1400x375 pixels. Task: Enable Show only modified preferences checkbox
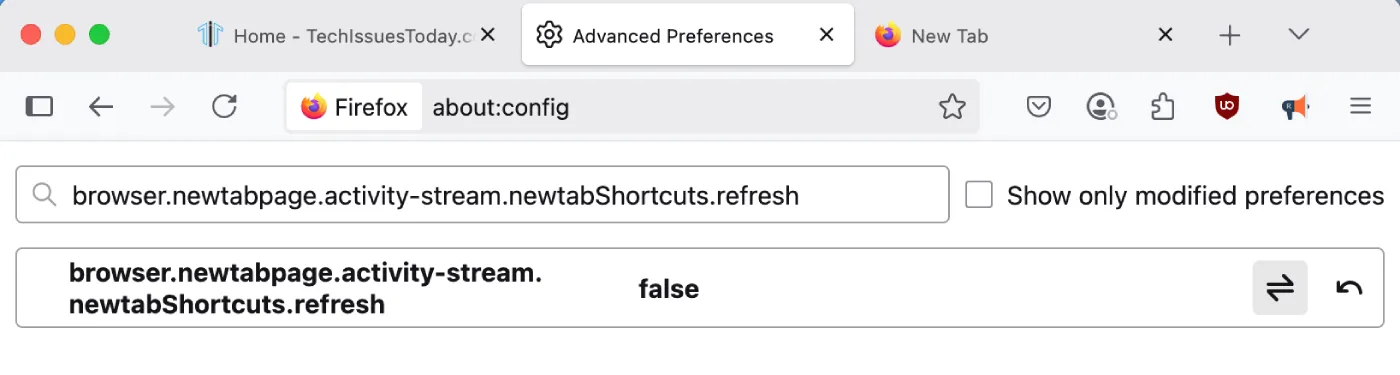point(979,195)
